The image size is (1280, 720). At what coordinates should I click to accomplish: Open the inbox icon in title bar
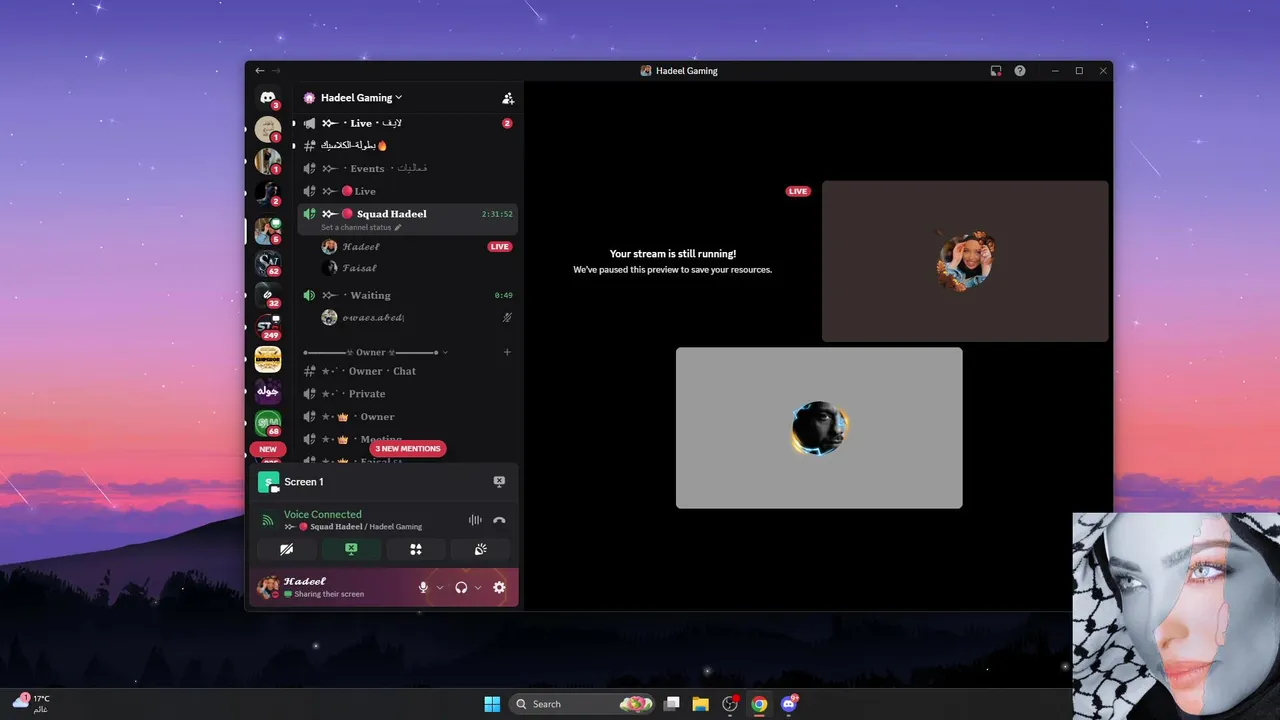pos(996,71)
